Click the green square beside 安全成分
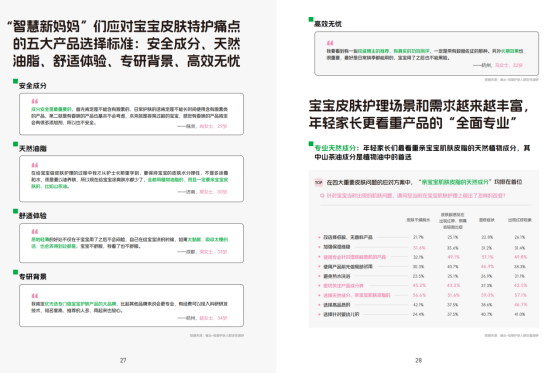Screen dimensions: 552x373 point(15,81)
